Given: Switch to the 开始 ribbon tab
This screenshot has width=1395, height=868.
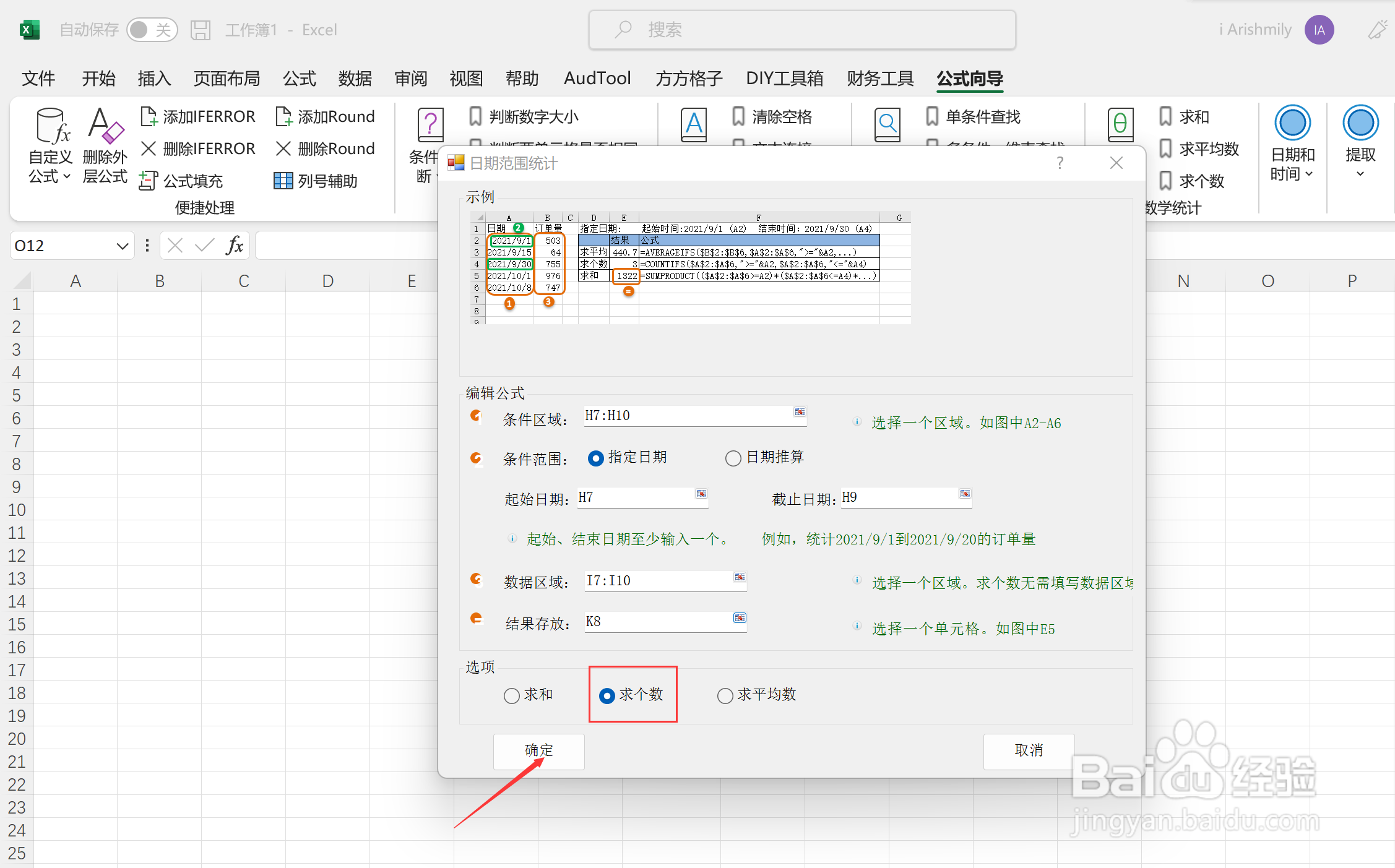Looking at the screenshot, I should pyautogui.click(x=99, y=79).
